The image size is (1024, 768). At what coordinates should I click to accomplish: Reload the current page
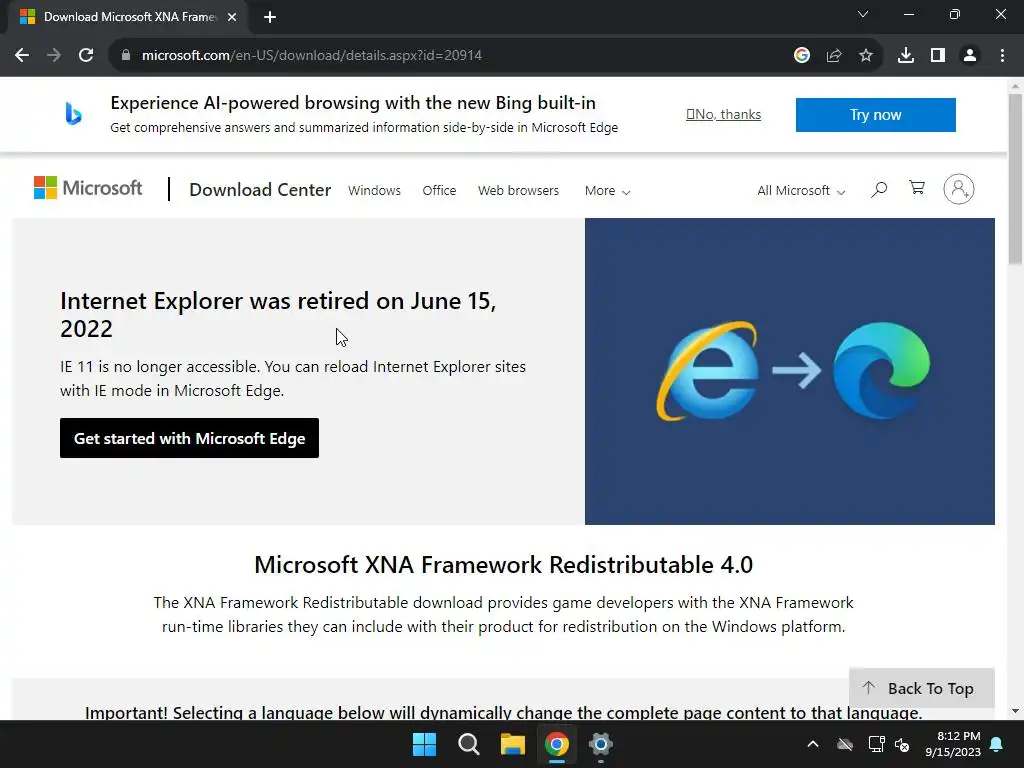(86, 56)
